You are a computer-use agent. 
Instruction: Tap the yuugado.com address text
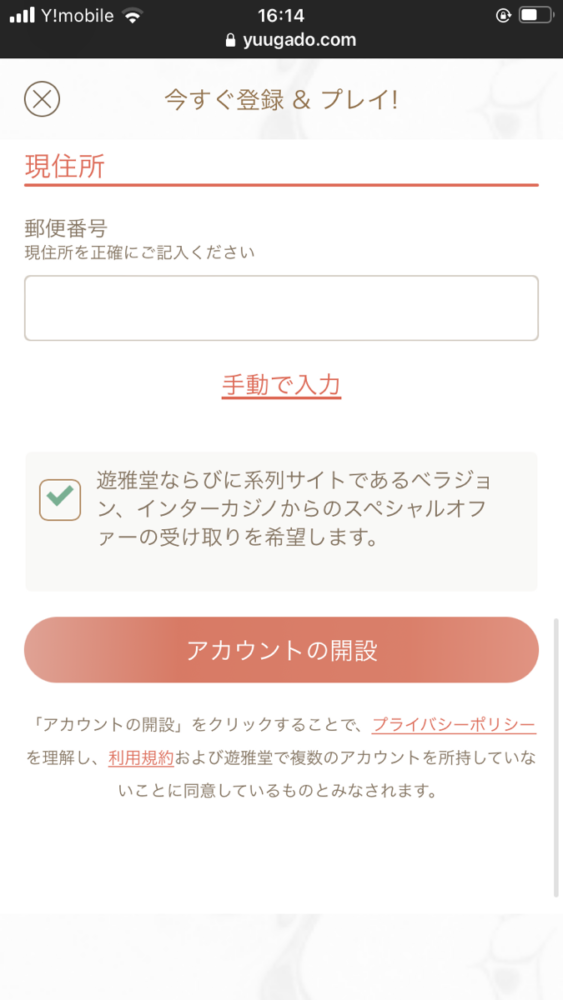click(x=299, y=40)
